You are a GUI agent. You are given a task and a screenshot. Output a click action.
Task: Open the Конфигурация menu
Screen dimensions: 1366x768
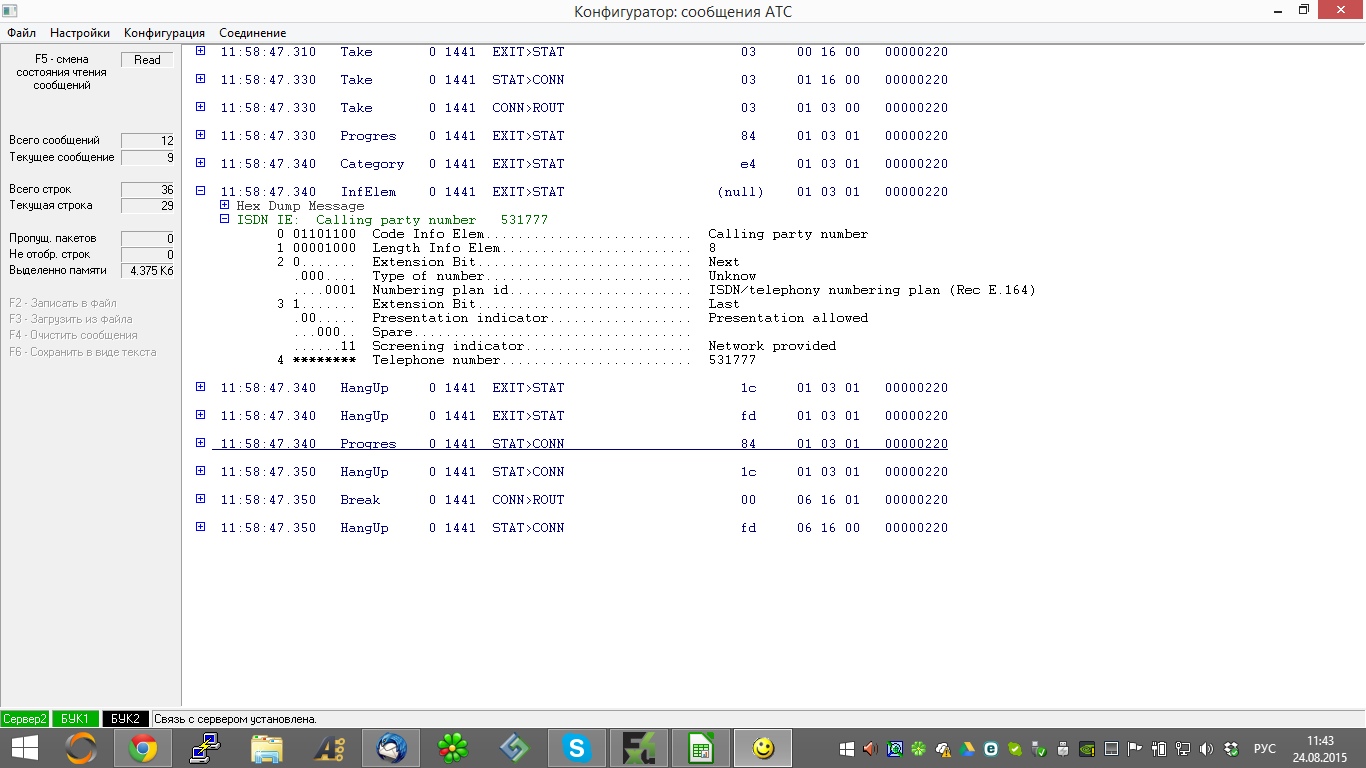click(164, 33)
